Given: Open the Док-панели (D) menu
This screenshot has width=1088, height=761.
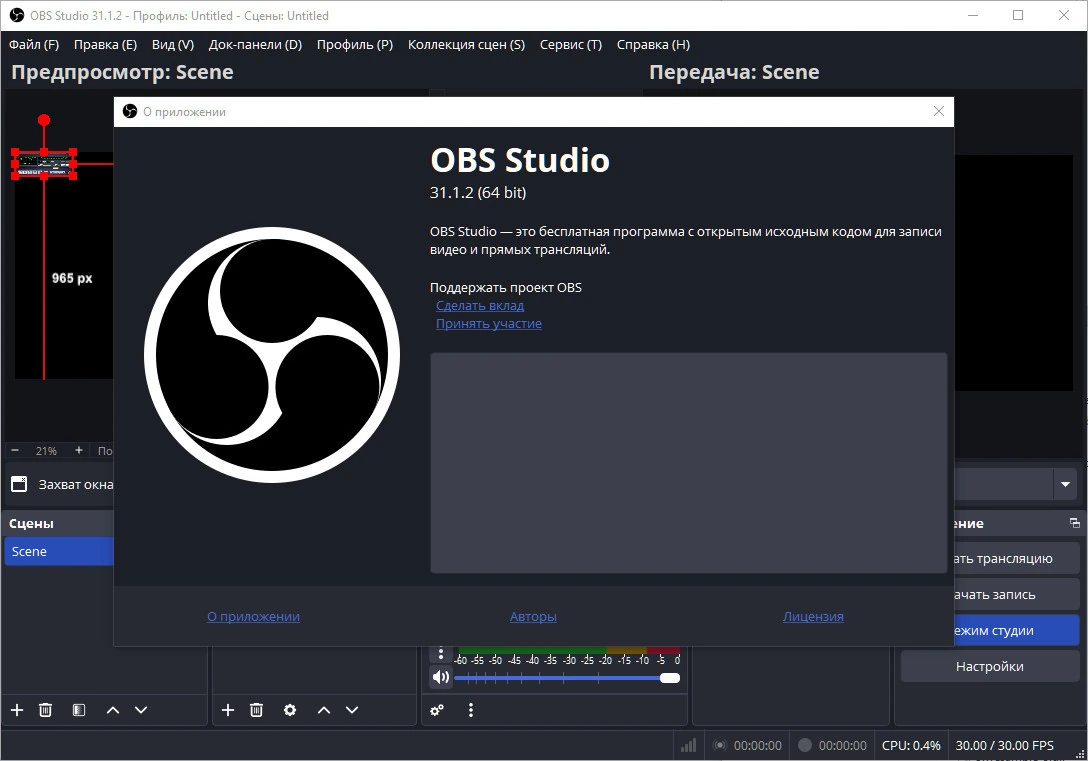Looking at the screenshot, I should pyautogui.click(x=255, y=44).
